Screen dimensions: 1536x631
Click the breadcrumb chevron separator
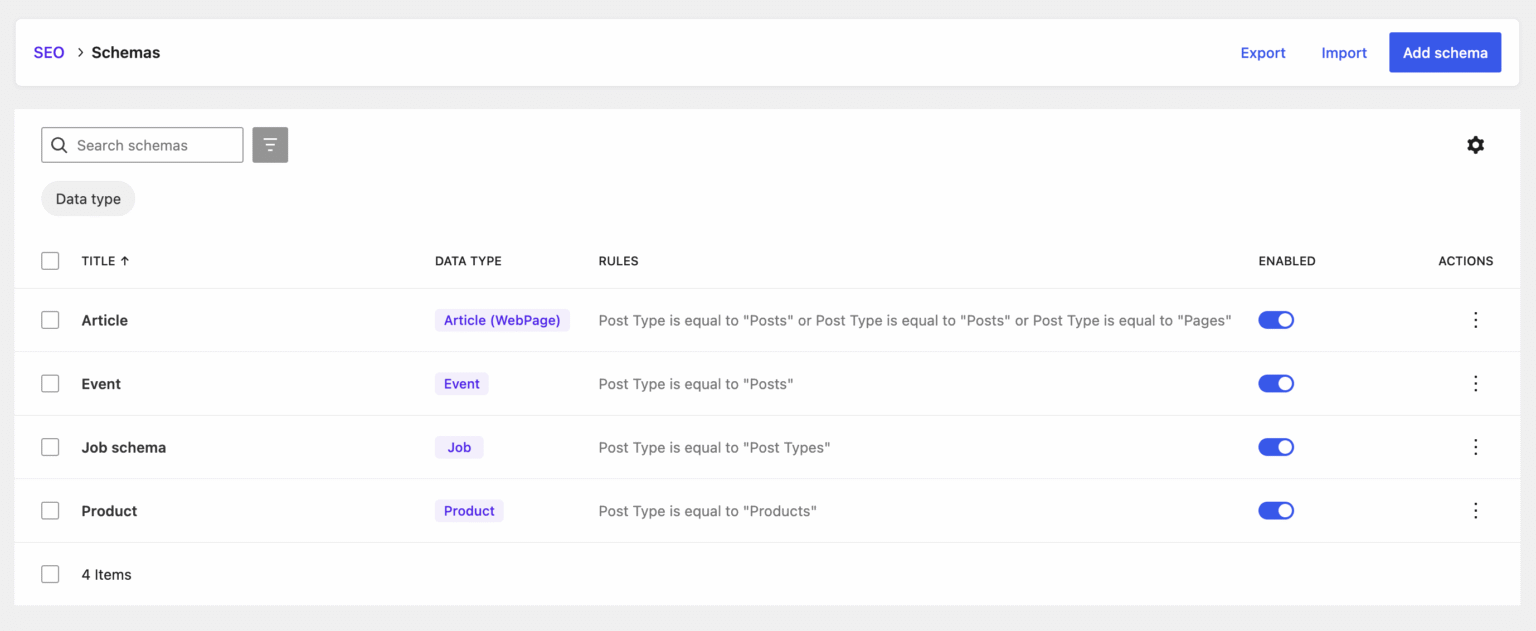[x=80, y=53]
